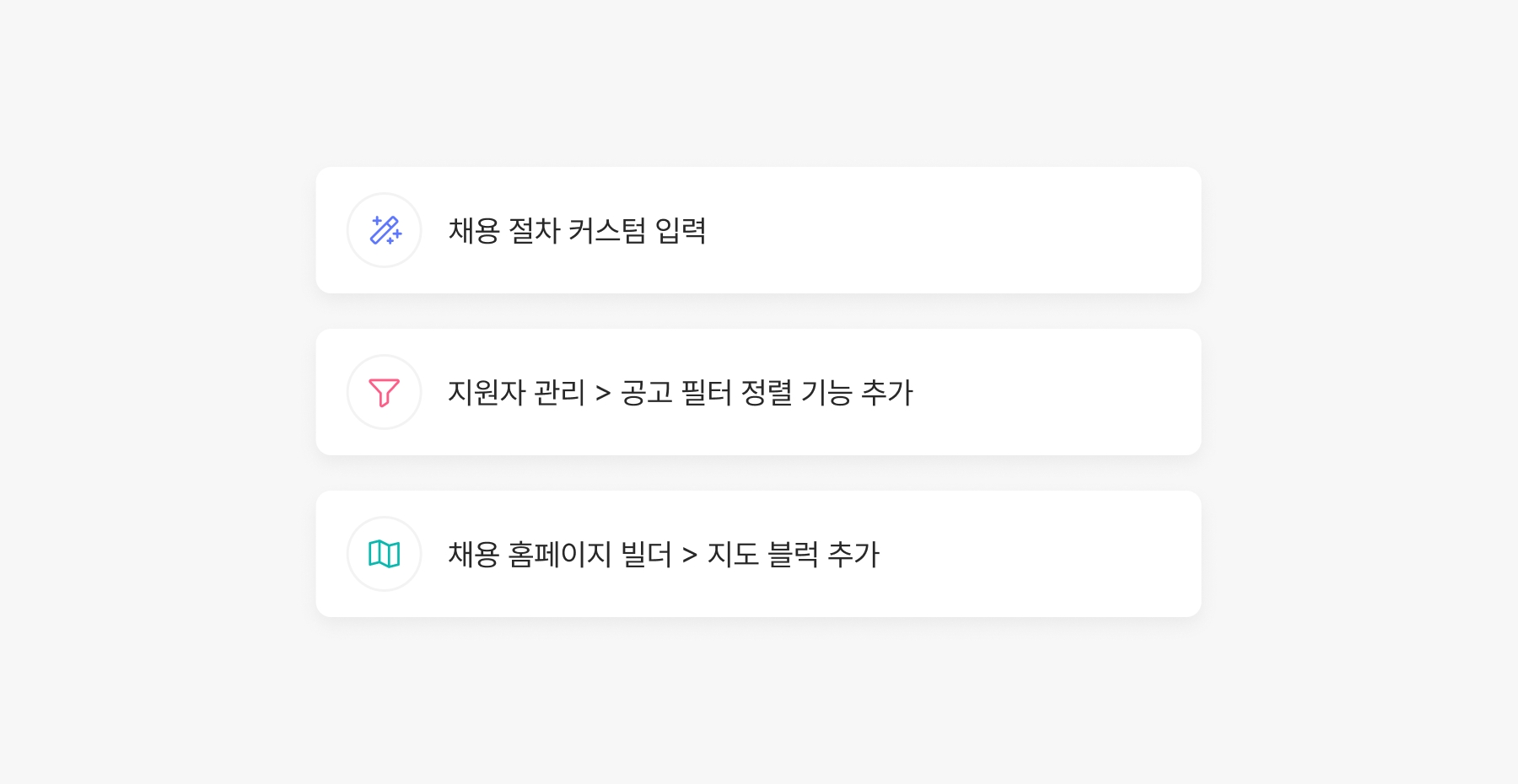The image size is (1518, 784).
Task: Click the word 절차 in first card
Action: tap(534, 231)
